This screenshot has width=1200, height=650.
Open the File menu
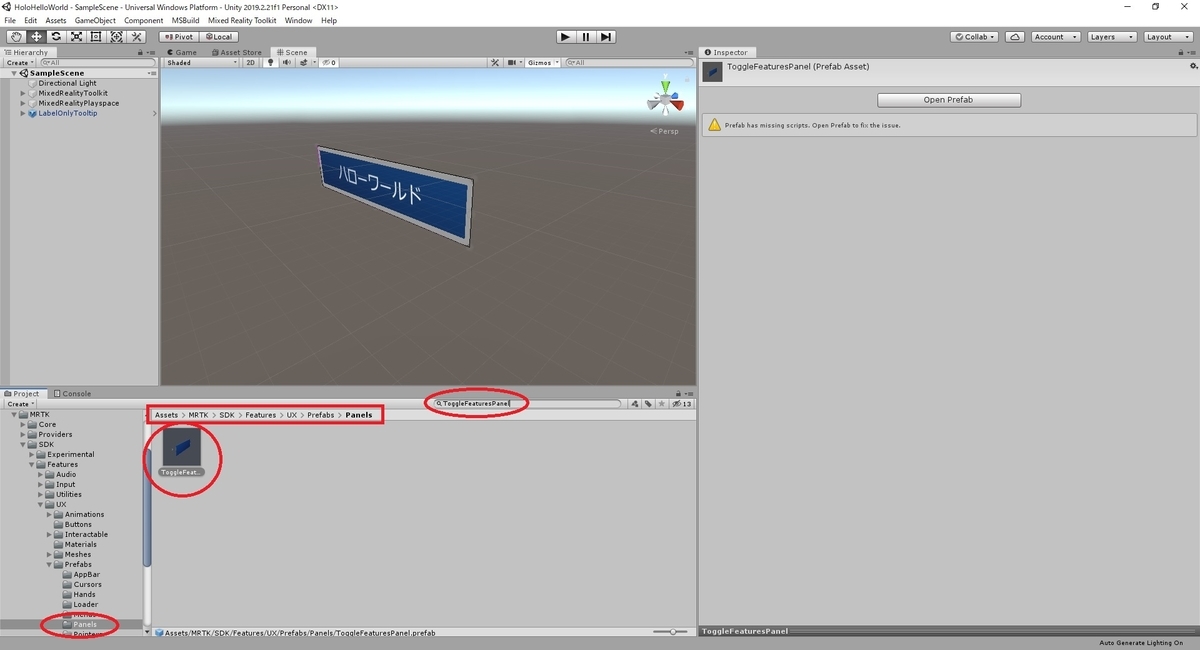(10, 20)
